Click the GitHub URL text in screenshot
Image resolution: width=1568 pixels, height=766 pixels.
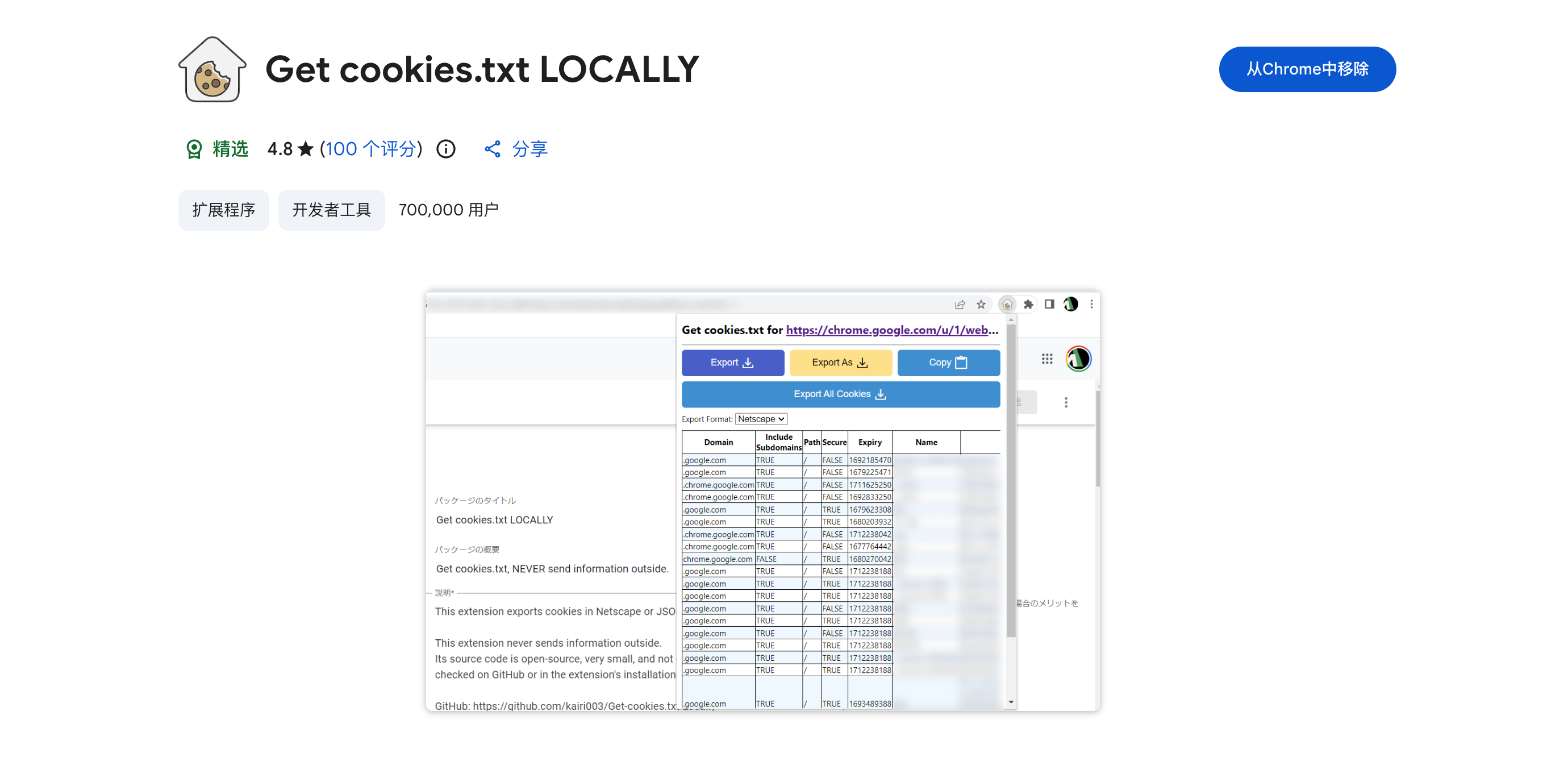[x=574, y=706]
